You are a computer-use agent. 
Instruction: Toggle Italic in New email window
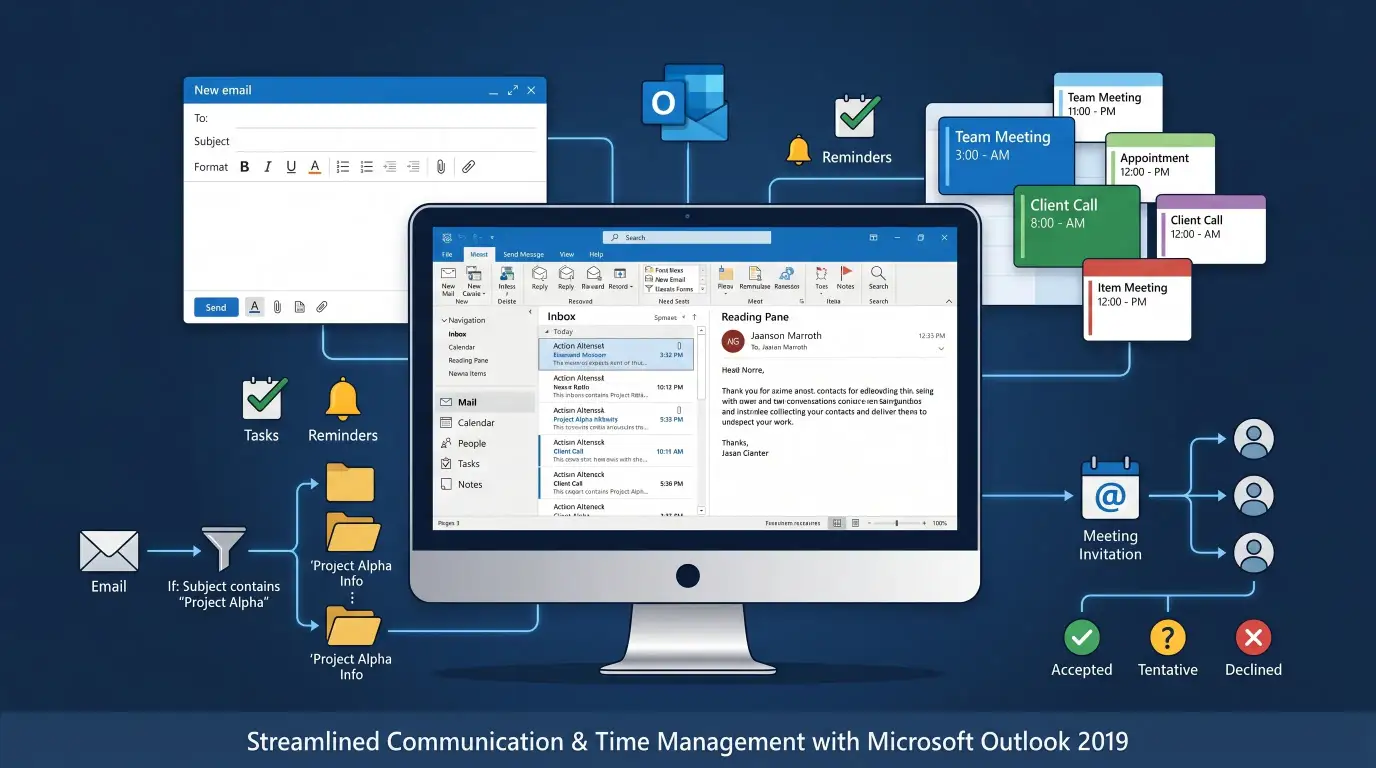click(268, 167)
